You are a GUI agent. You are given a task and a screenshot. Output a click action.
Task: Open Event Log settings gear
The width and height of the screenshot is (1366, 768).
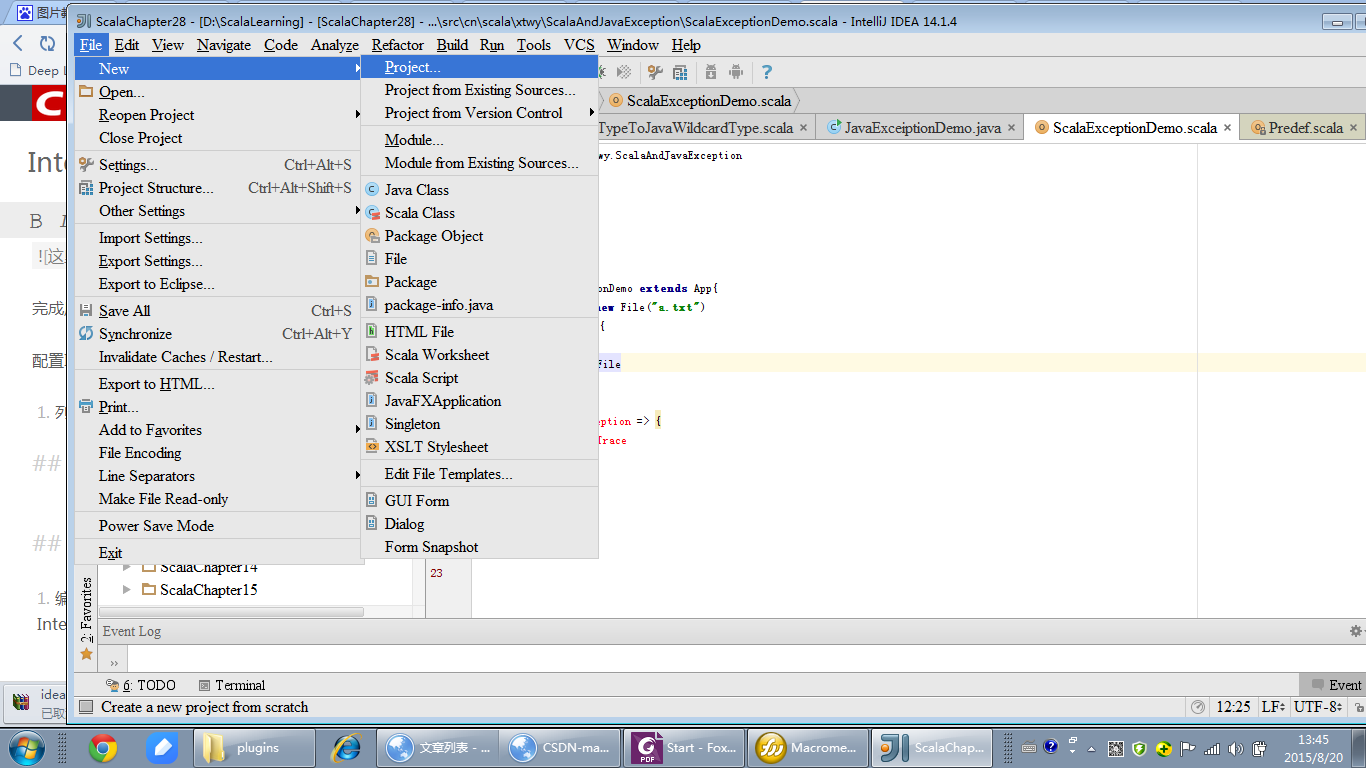[1356, 631]
